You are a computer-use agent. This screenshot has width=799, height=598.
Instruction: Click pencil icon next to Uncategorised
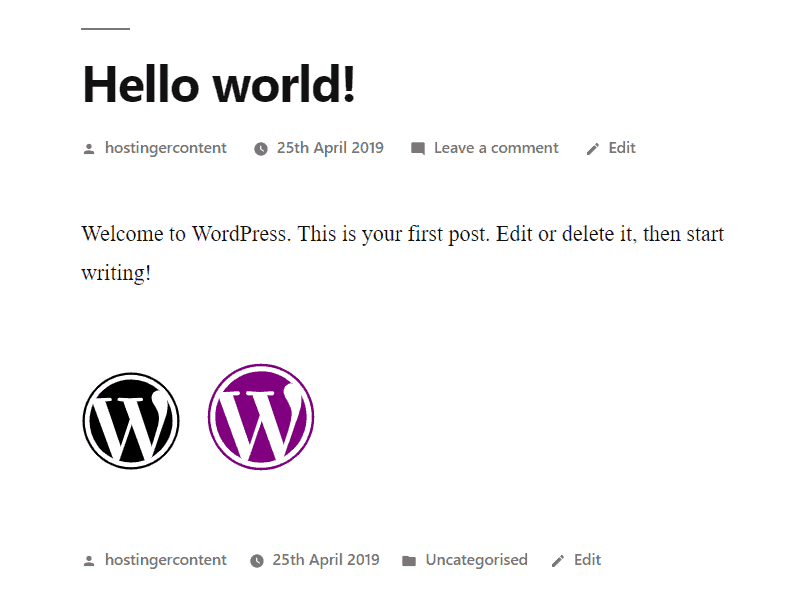[x=558, y=561]
